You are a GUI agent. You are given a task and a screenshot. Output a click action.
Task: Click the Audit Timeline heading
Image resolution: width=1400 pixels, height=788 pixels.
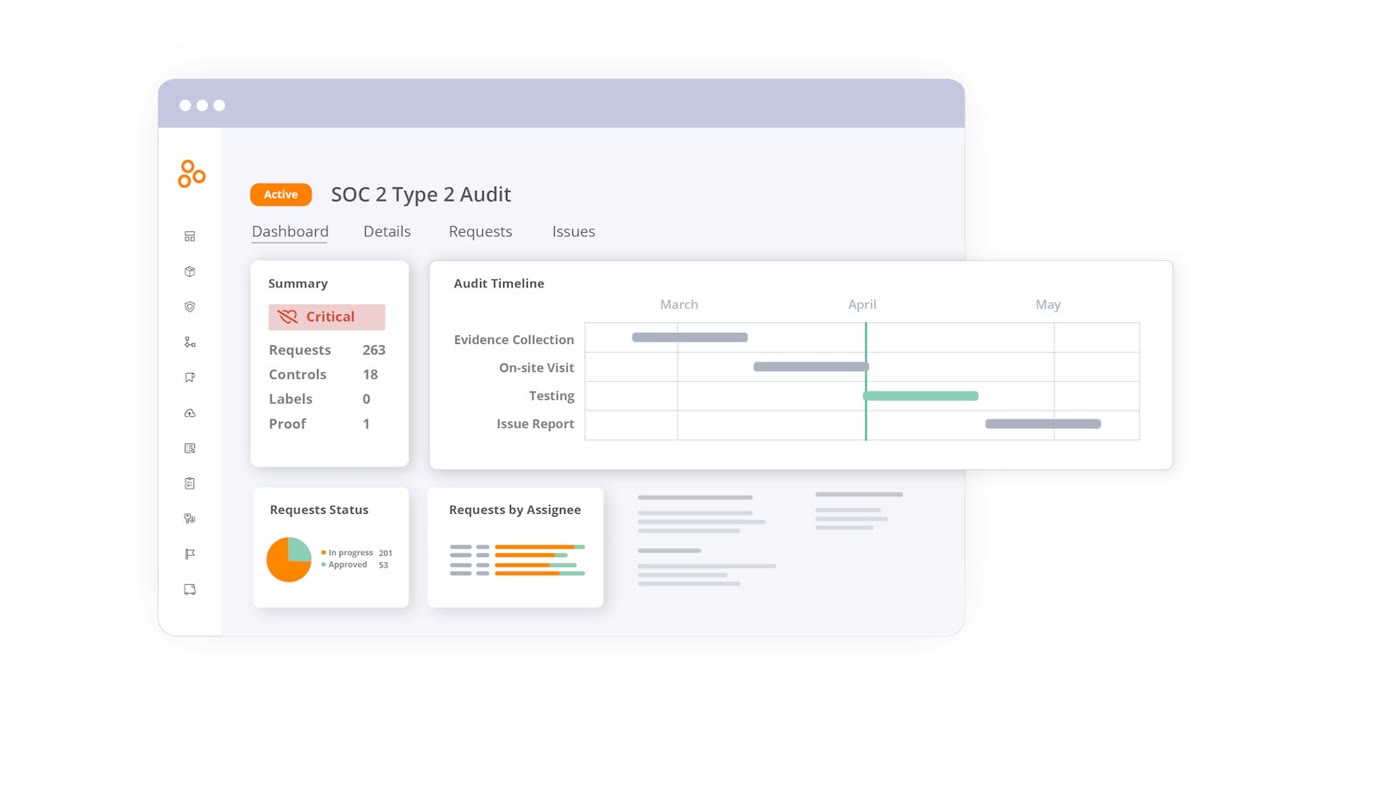(499, 284)
